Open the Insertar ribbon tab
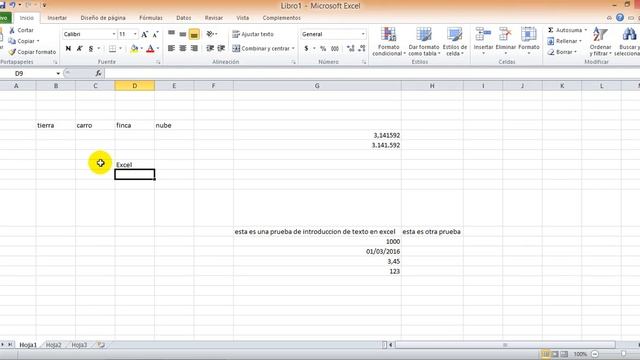Screen dimensions: 640x360 click(57, 18)
